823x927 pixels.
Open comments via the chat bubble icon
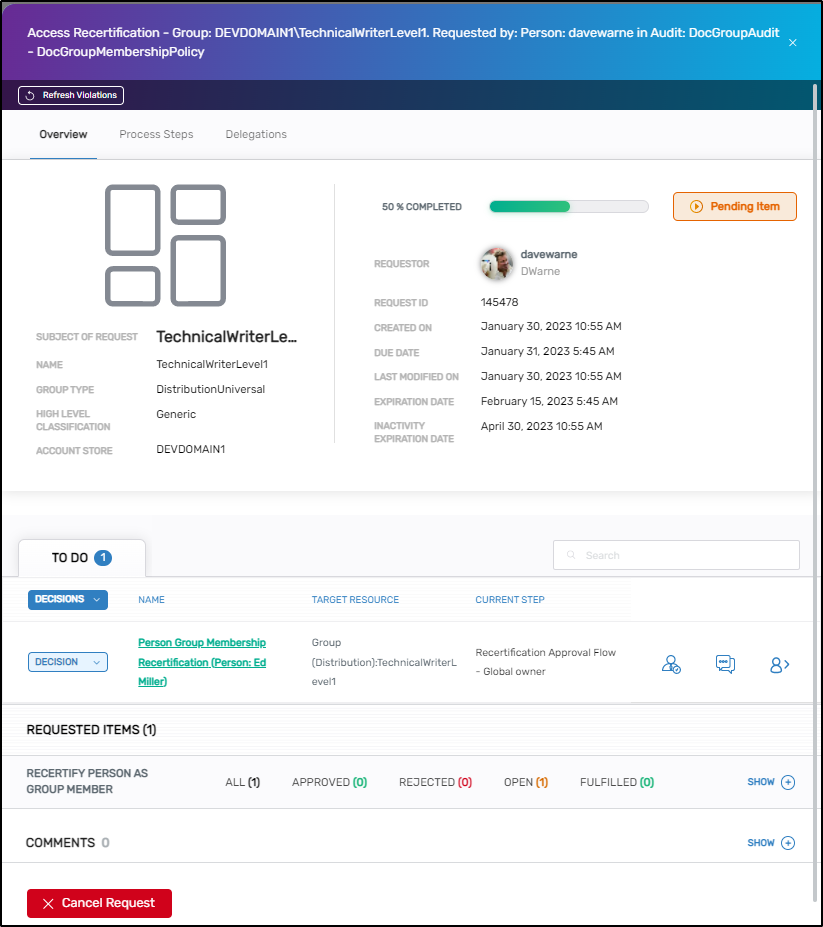point(725,663)
